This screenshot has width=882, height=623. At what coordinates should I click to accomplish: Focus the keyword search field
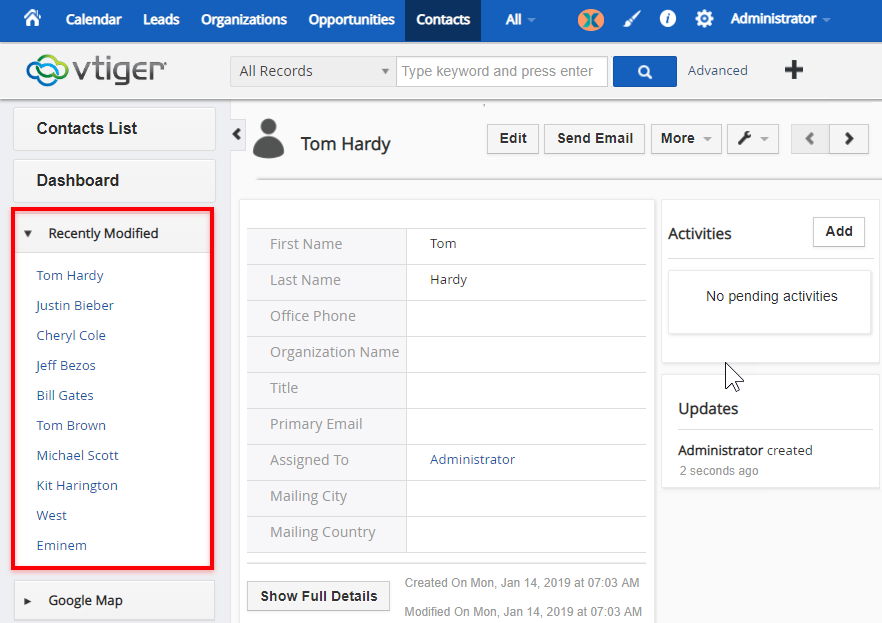coord(502,71)
